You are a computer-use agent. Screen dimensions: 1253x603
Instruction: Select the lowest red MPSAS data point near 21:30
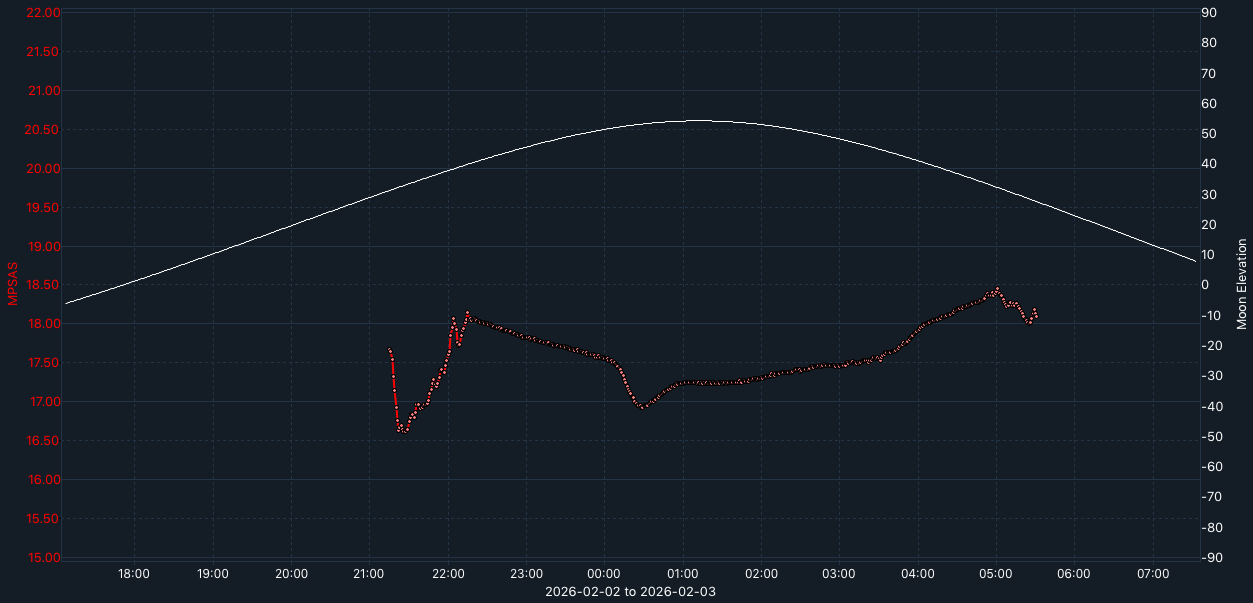pyautogui.click(x=404, y=431)
